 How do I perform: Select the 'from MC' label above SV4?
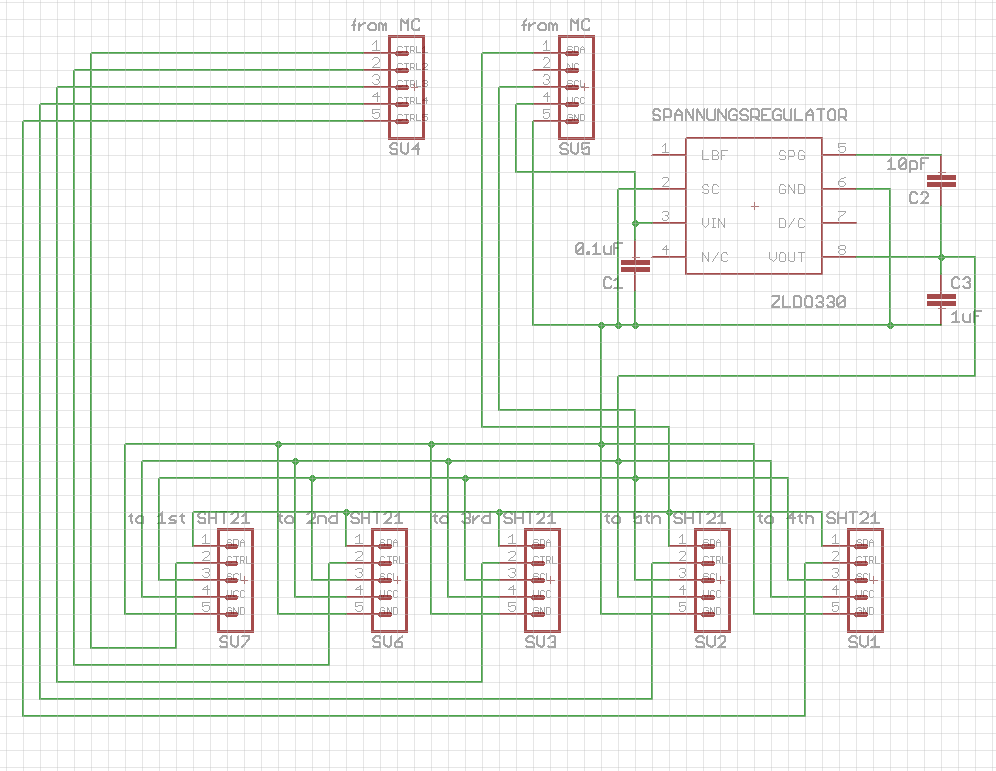[x=386, y=25]
